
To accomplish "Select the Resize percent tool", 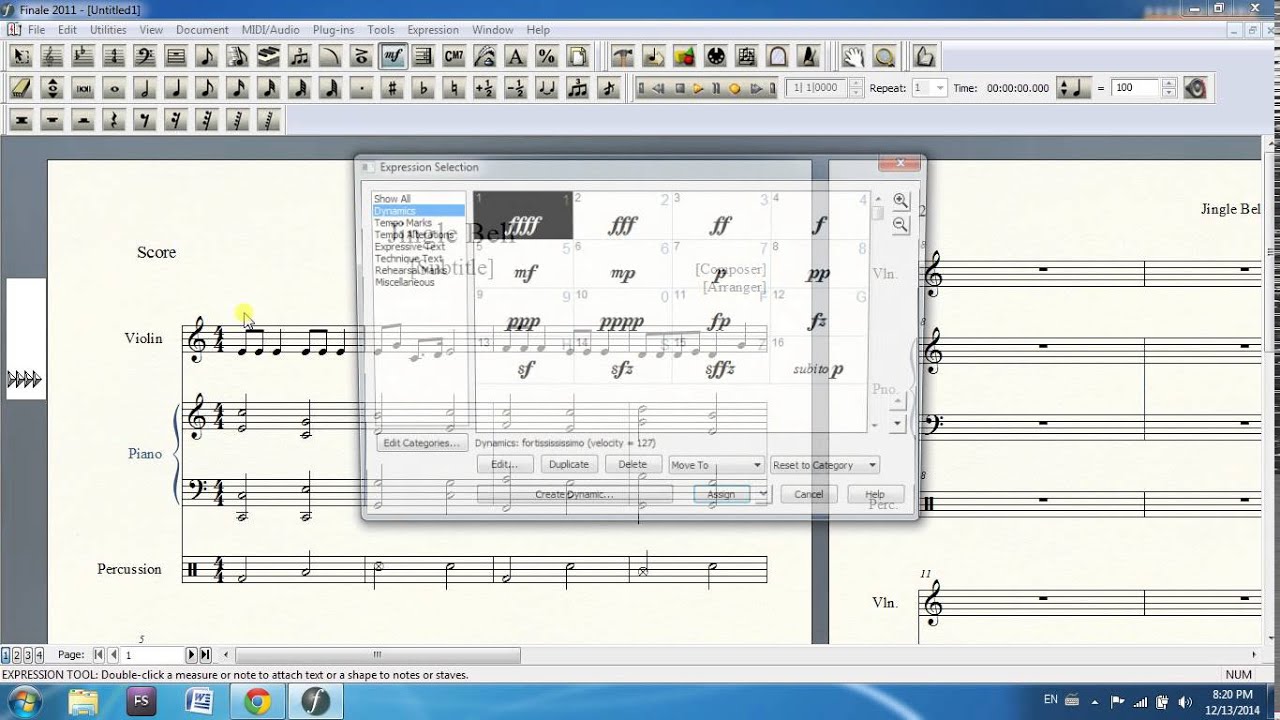I will [547, 56].
